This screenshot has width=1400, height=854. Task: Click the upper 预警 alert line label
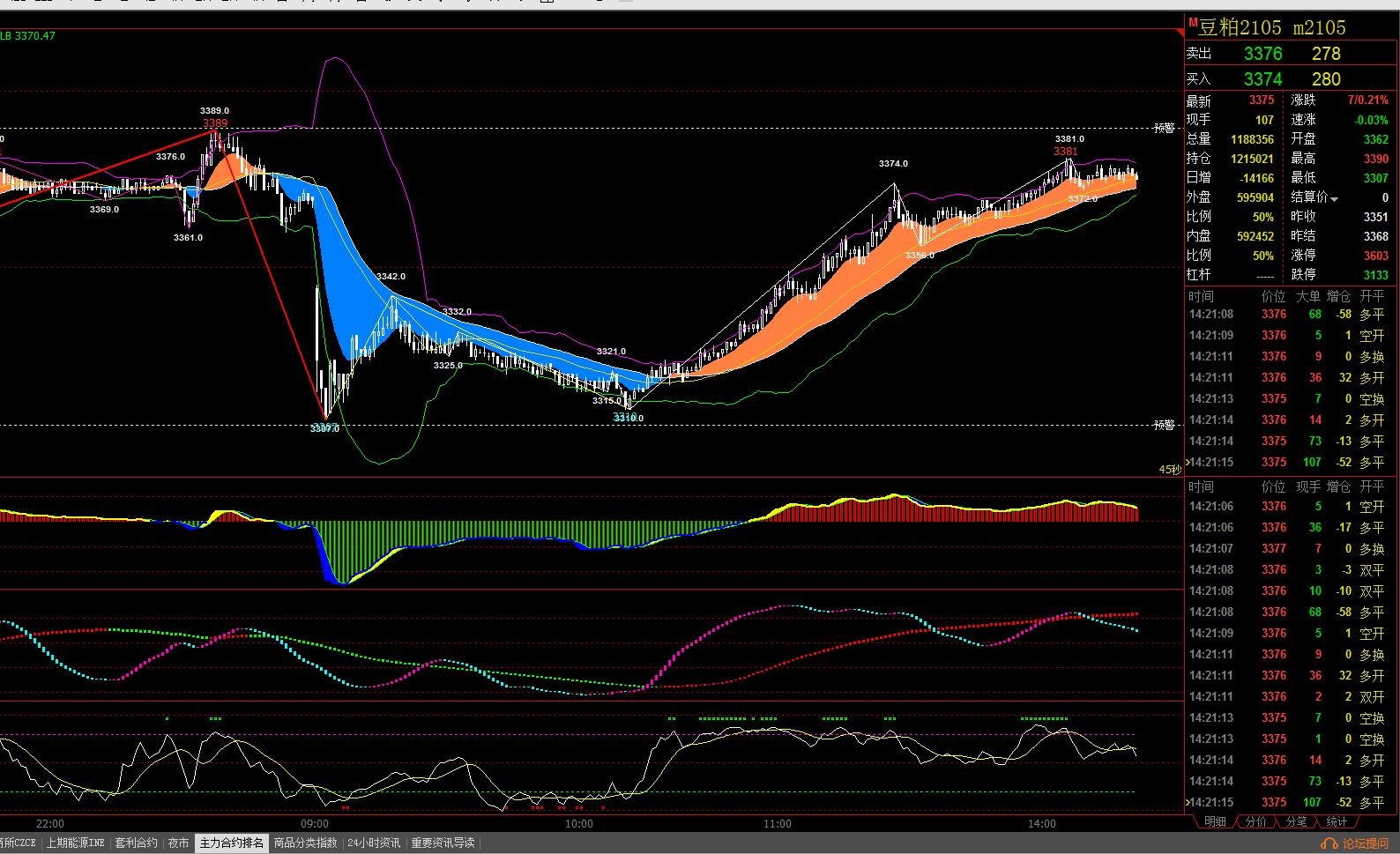(x=1164, y=129)
